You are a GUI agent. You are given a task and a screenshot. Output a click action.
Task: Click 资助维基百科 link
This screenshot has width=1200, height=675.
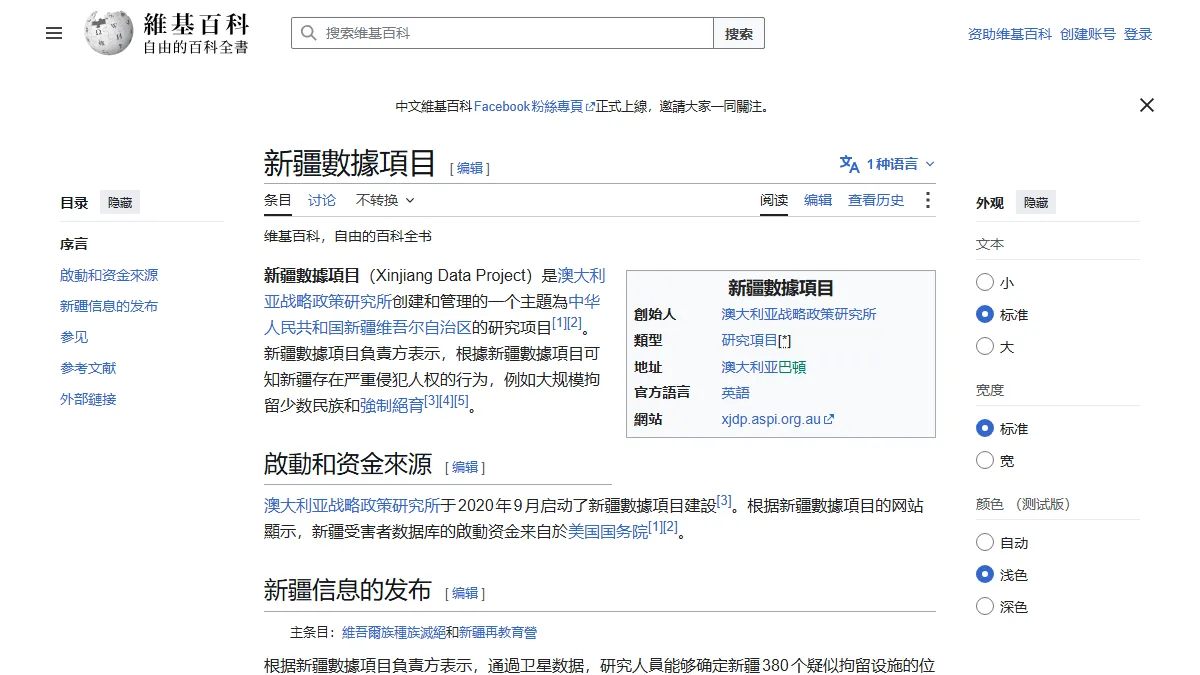click(1010, 34)
